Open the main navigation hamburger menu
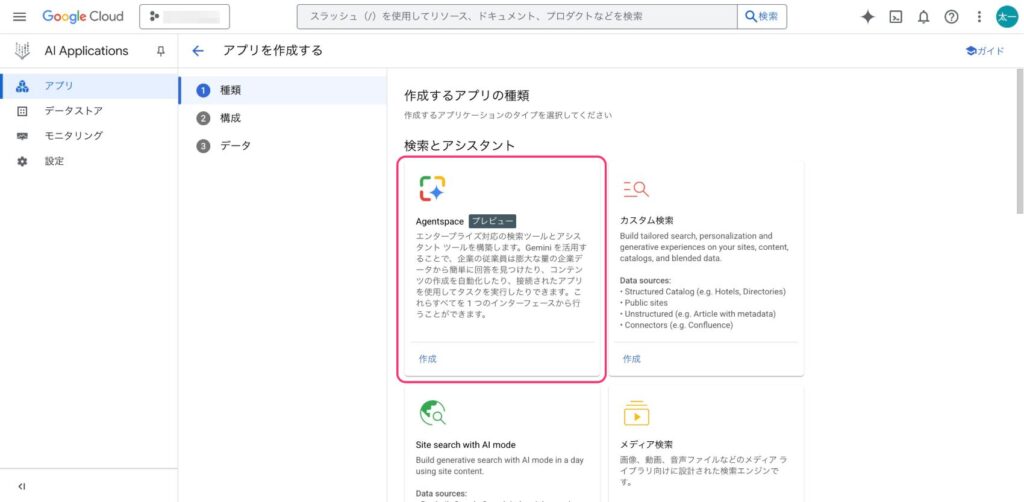Screen dimensions: 1024x502 click(x=20, y=17)
